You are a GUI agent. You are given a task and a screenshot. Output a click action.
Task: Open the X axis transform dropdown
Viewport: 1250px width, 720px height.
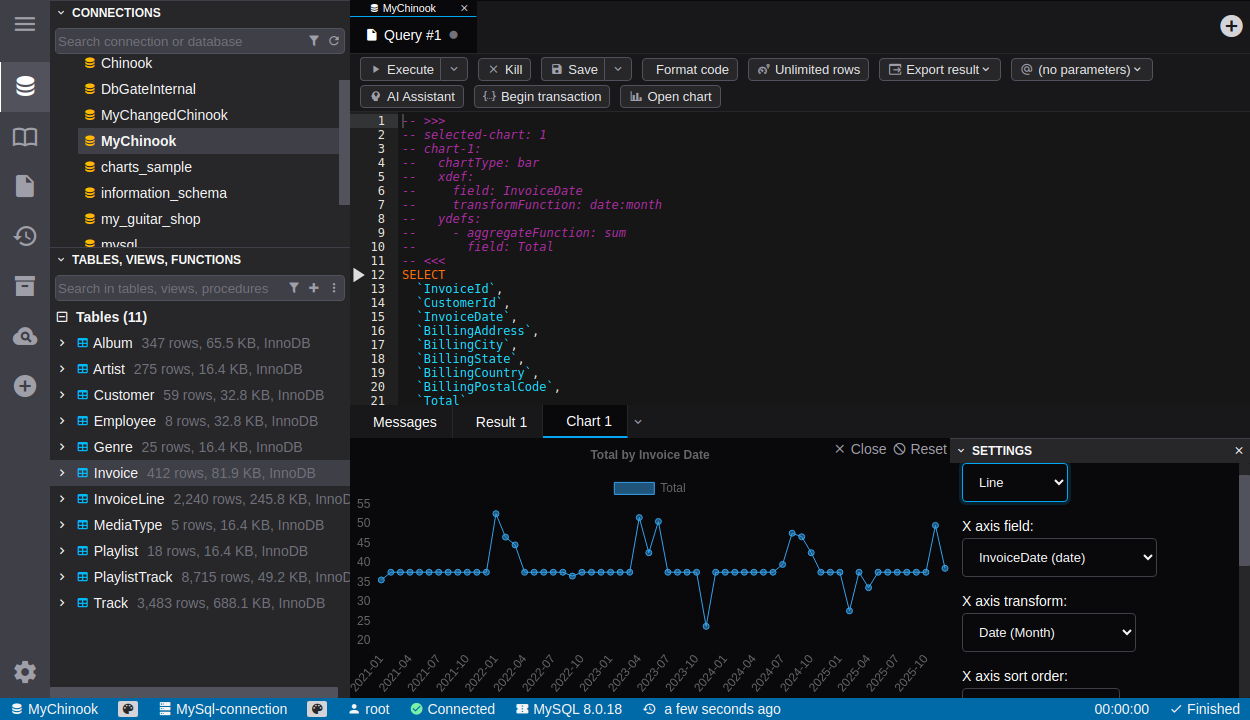[x=1048, y=632]
